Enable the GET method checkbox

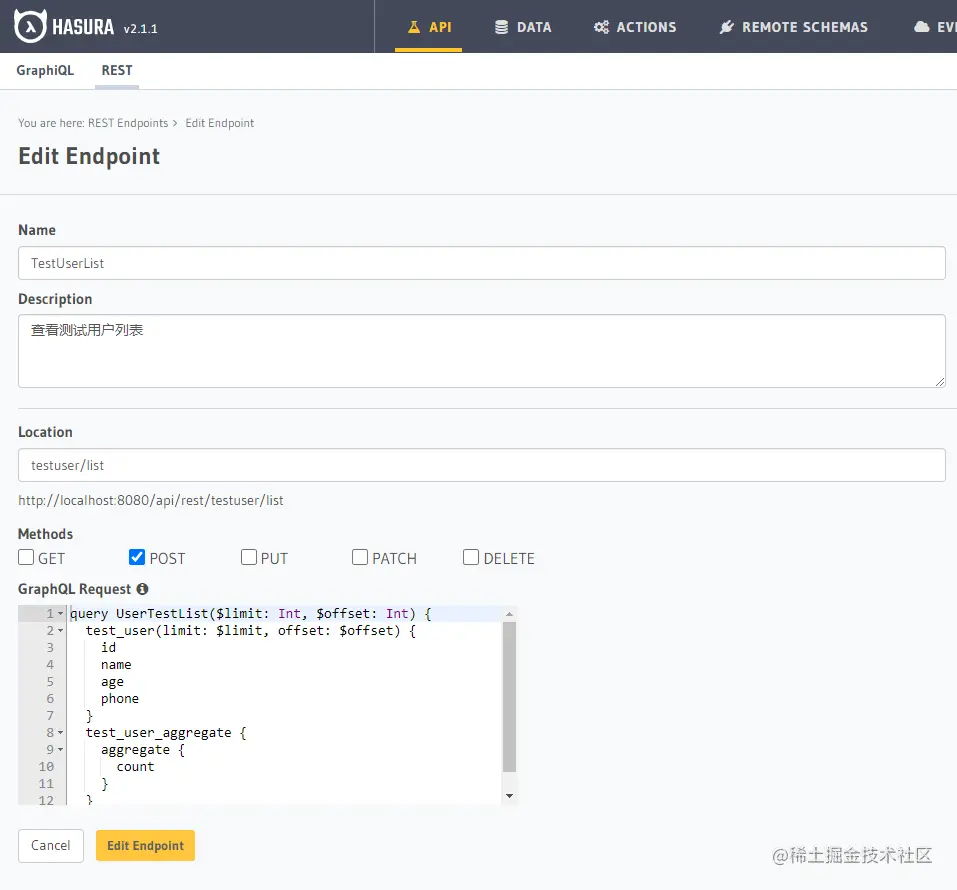(26, 557)
